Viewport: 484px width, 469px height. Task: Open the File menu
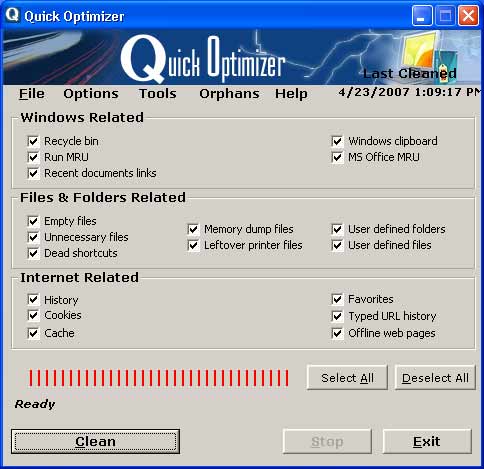pyautogui.click(x=32, y=94)
